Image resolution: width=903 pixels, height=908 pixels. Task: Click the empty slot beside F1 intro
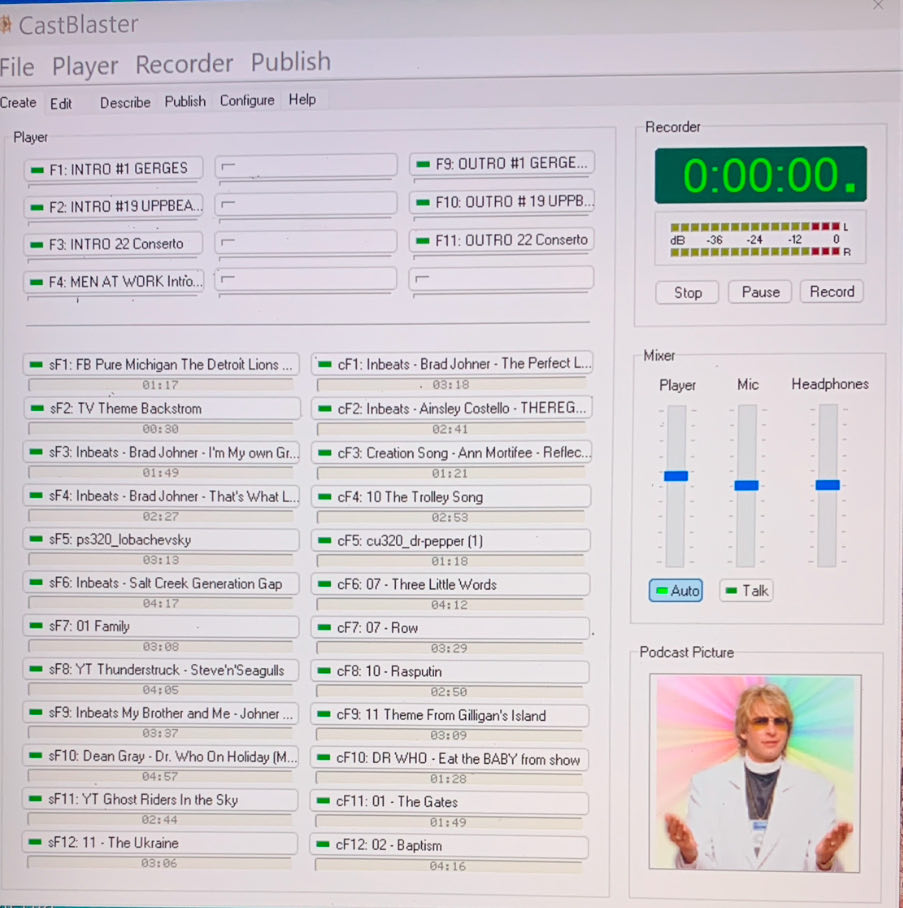tap(305, 167)
